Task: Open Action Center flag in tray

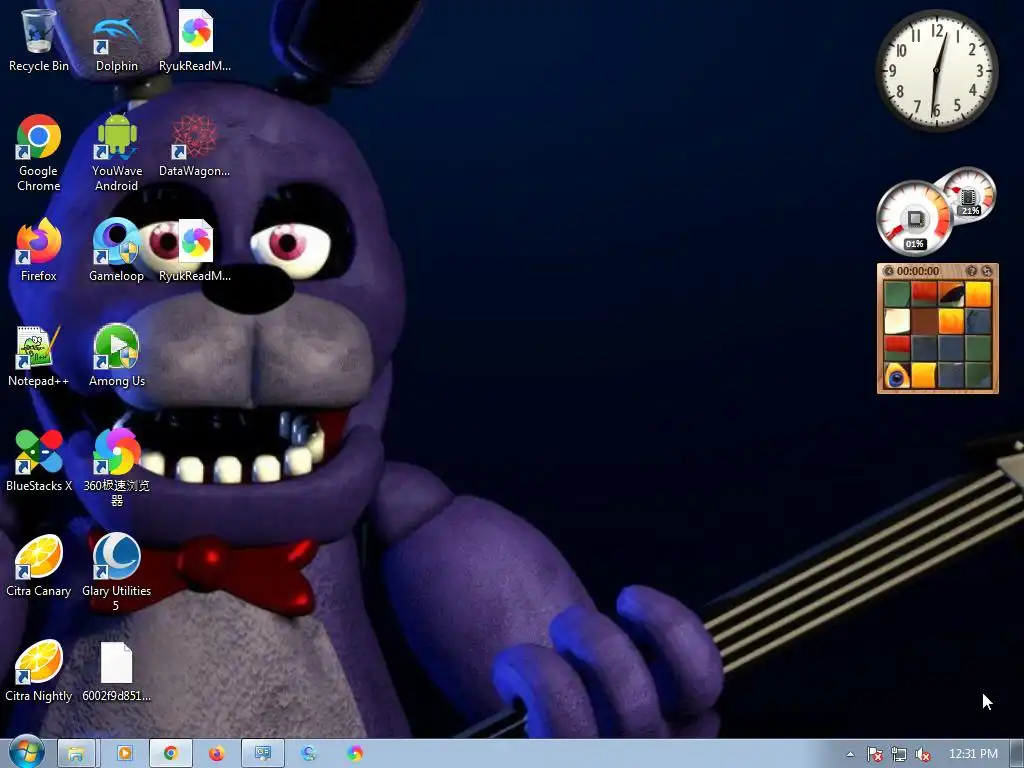Action: pyautogui.click(x=874, y=754)
